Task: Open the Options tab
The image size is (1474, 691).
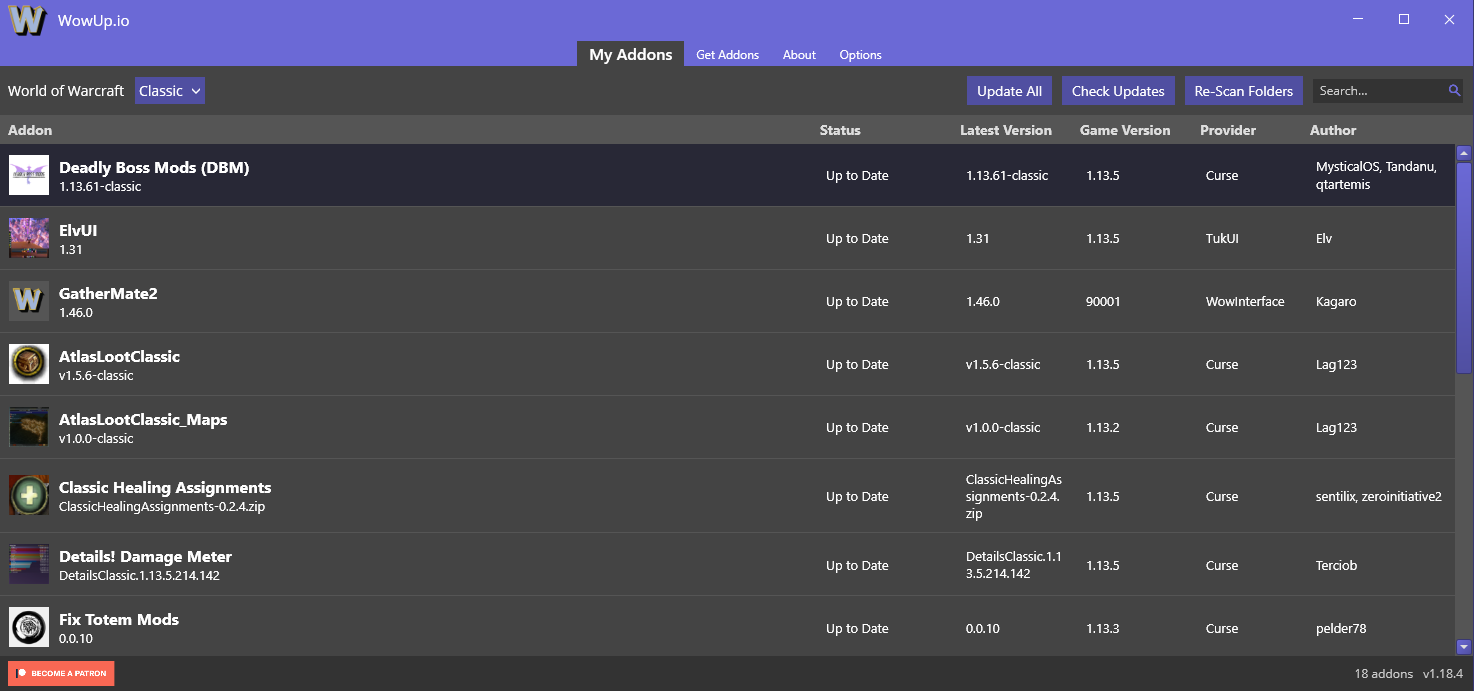Action: click(860, 55)
